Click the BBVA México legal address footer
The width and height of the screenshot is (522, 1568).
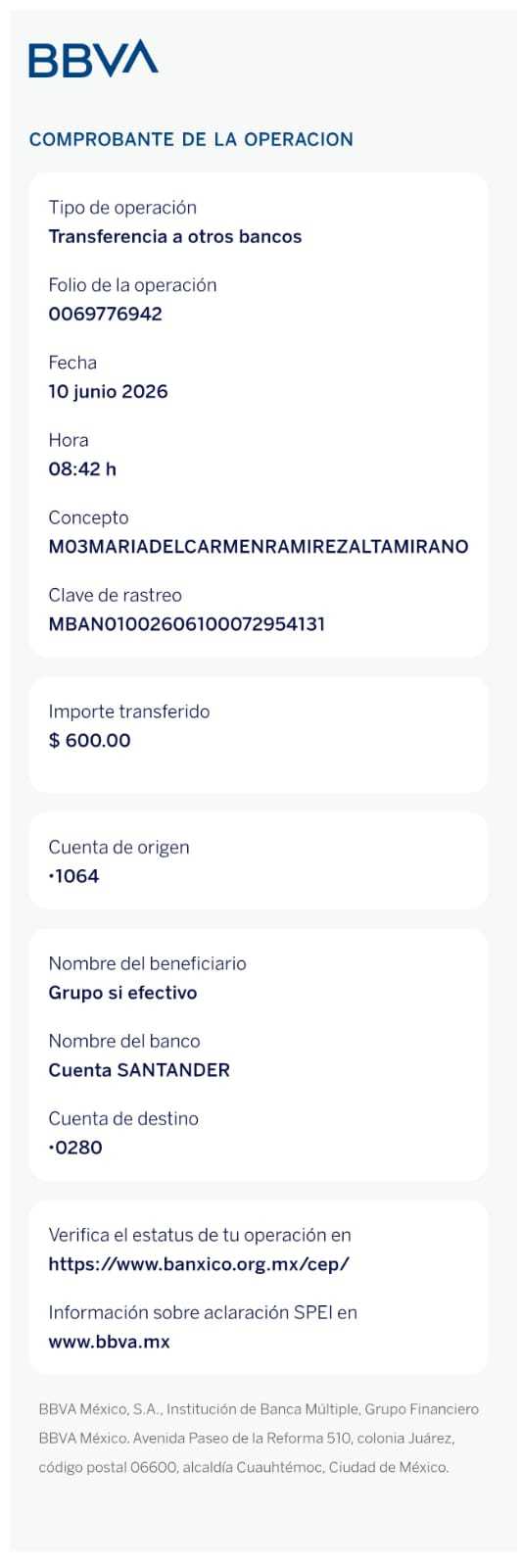[x=259, y=1438]
